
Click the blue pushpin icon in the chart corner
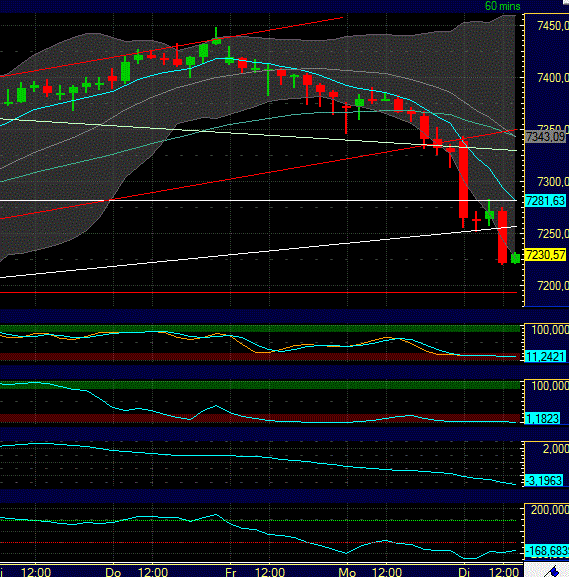coord(552,571)
